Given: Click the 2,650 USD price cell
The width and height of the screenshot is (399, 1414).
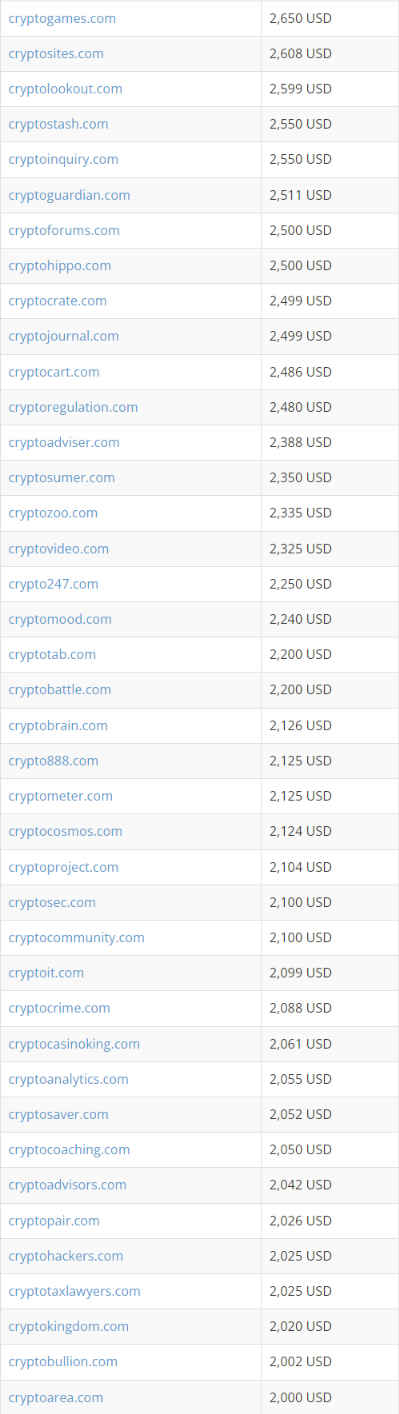Looking at the screenshot, I should tap(330, 18).
